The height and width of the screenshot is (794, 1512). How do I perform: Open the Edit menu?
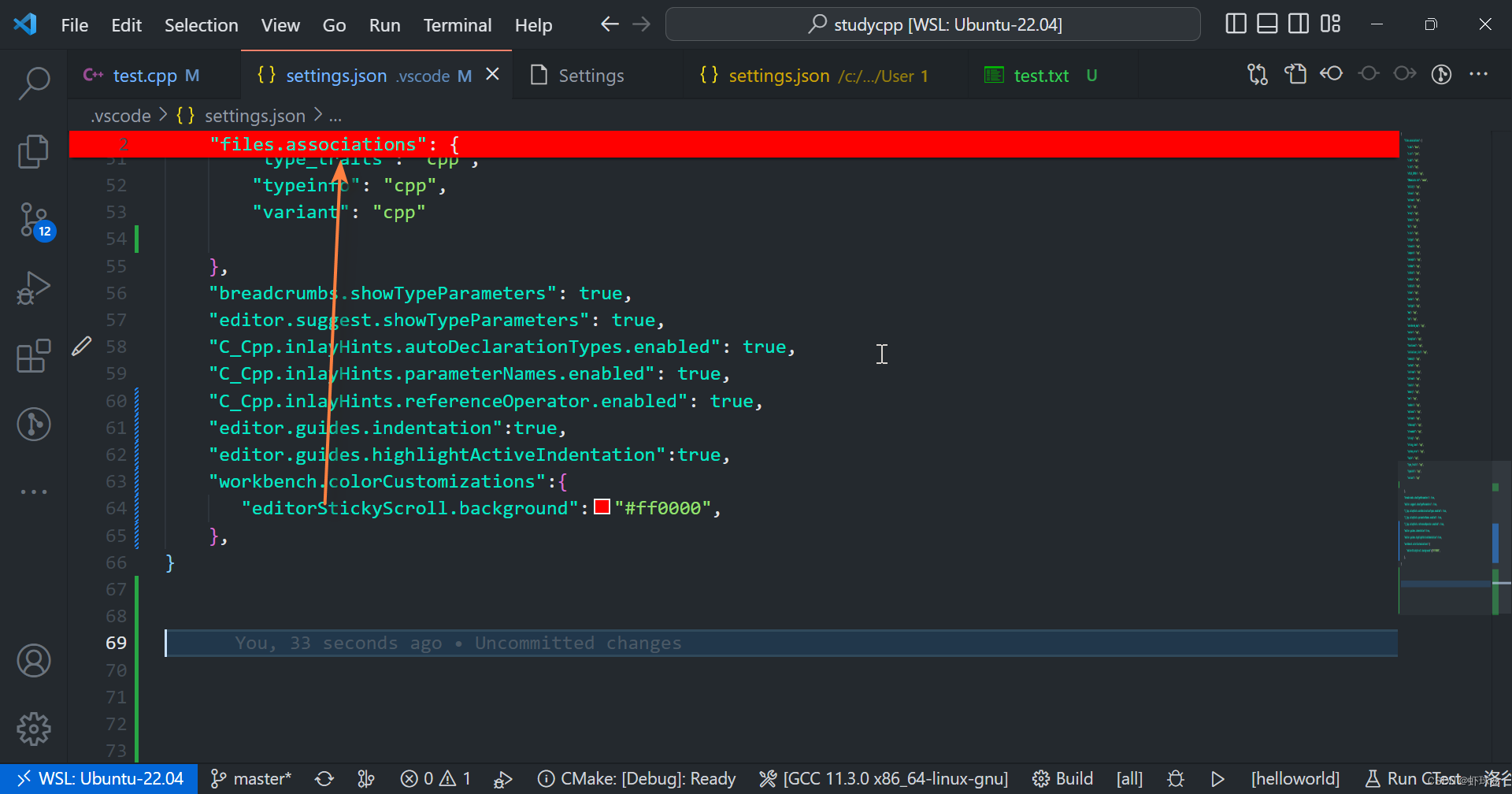[126, 25]
